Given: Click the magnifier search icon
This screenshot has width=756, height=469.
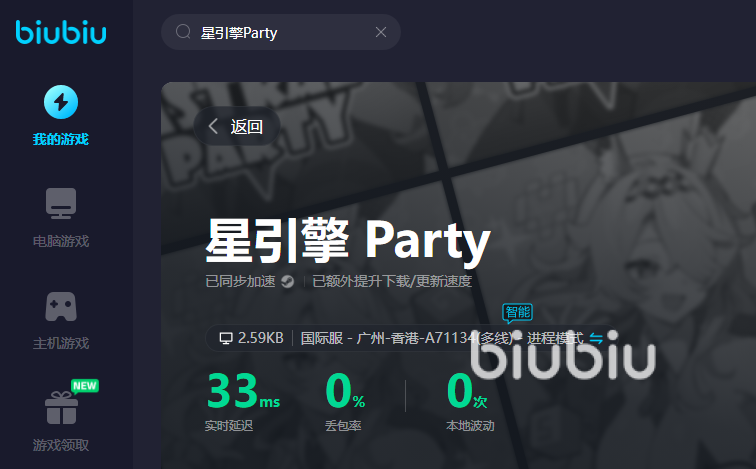Looking at the screenshot, I should (183, 32).
